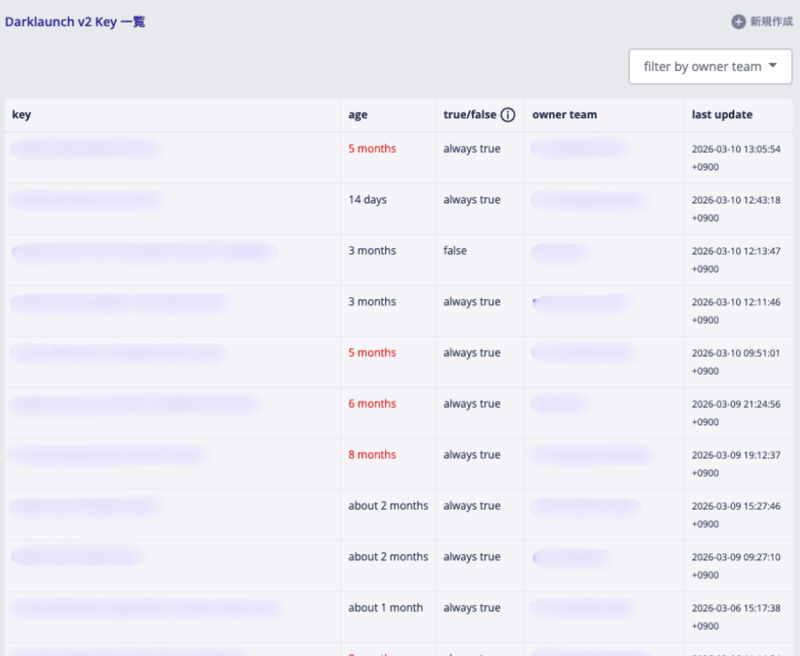Viewport: 800px width, 656px height.
Task: Click the age column header
Action: 358,115
